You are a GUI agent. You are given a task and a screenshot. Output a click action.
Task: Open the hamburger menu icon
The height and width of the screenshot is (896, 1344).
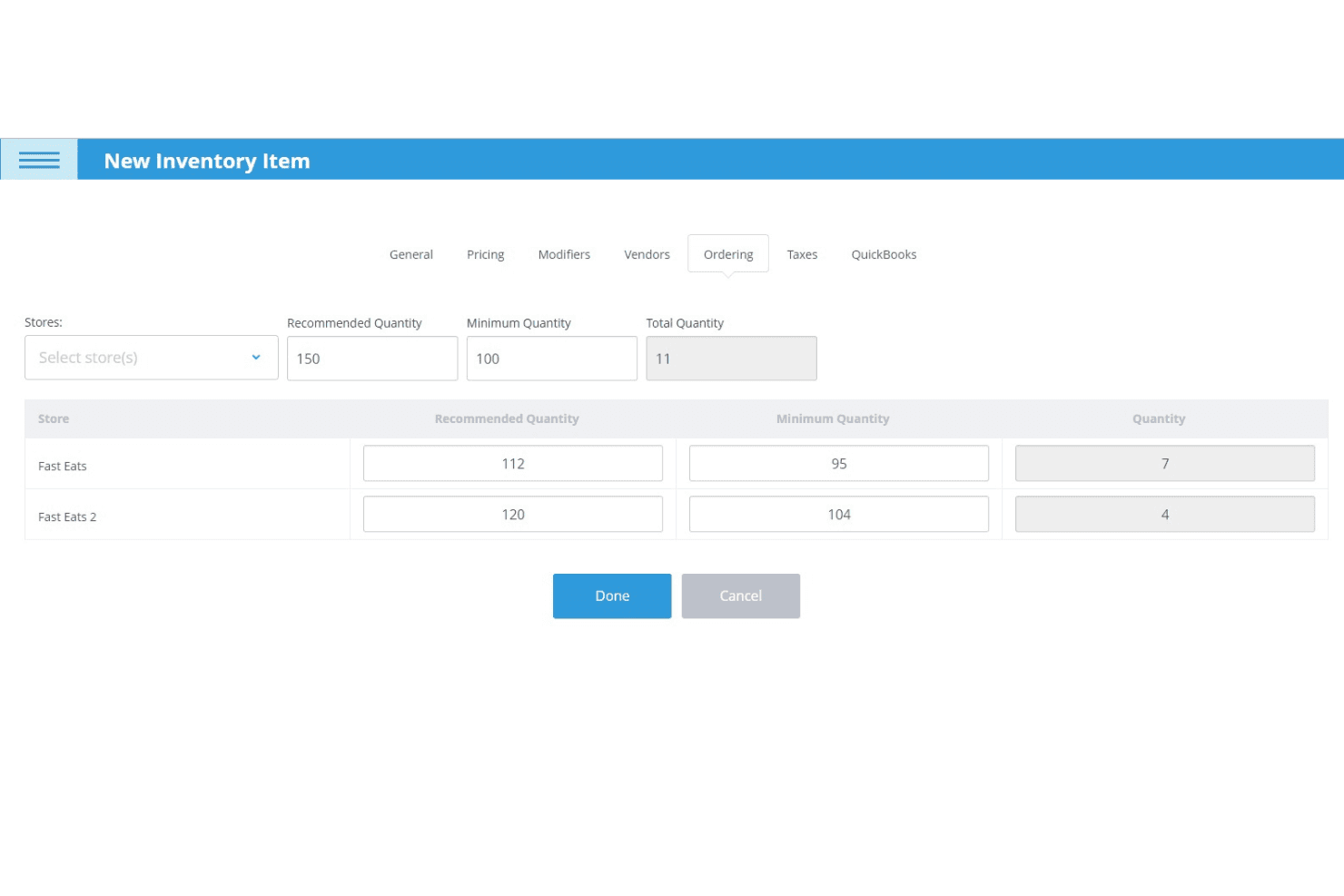39,160
